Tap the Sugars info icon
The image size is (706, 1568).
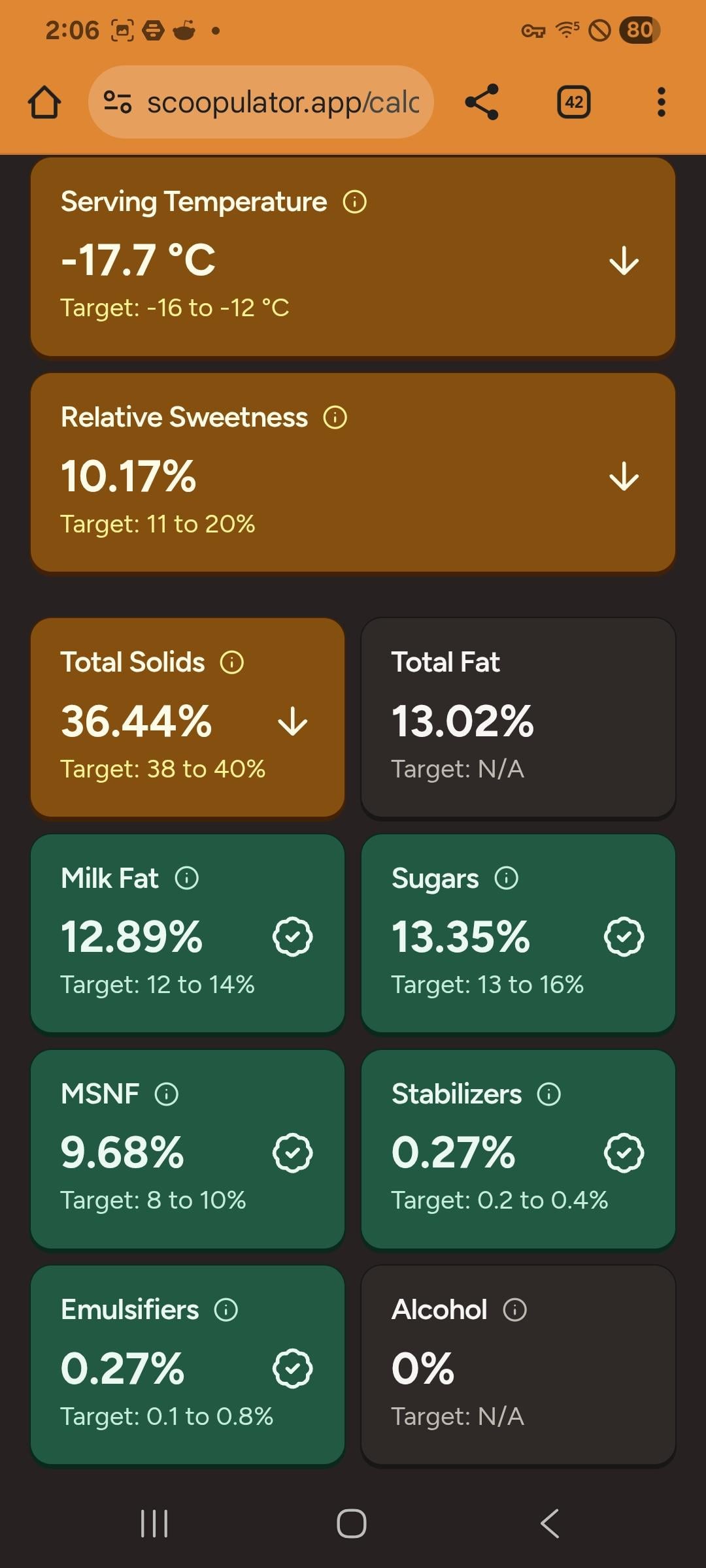click(x=507, y=878)
